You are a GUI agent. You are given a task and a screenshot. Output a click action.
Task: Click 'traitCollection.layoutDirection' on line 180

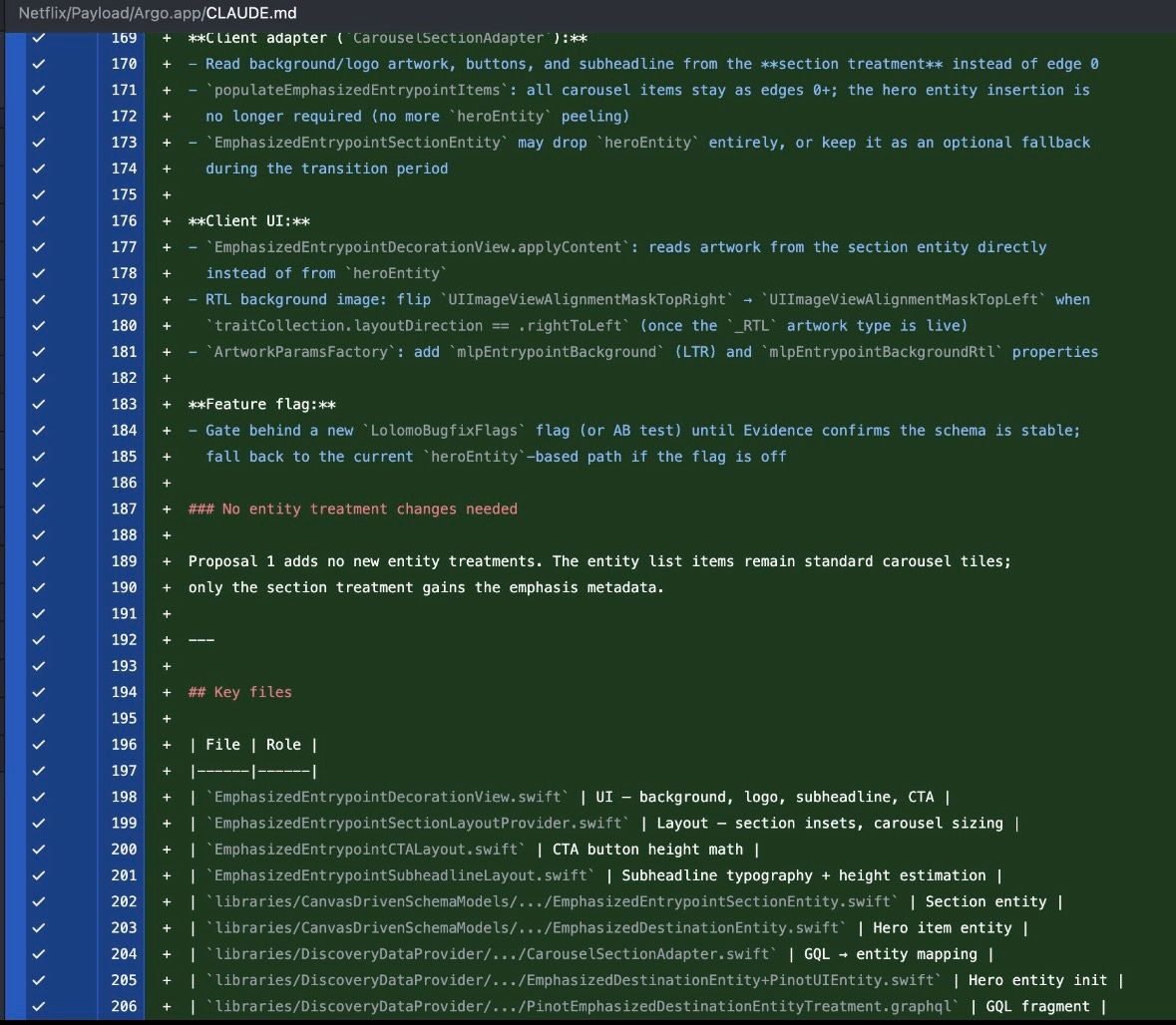[349, 325]
